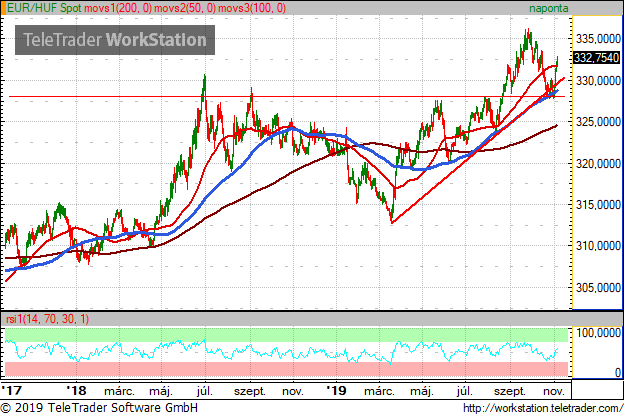Click the last 'nov.' label on time axis
Viewport: 624px width, 417px height.
click(554, 391)
